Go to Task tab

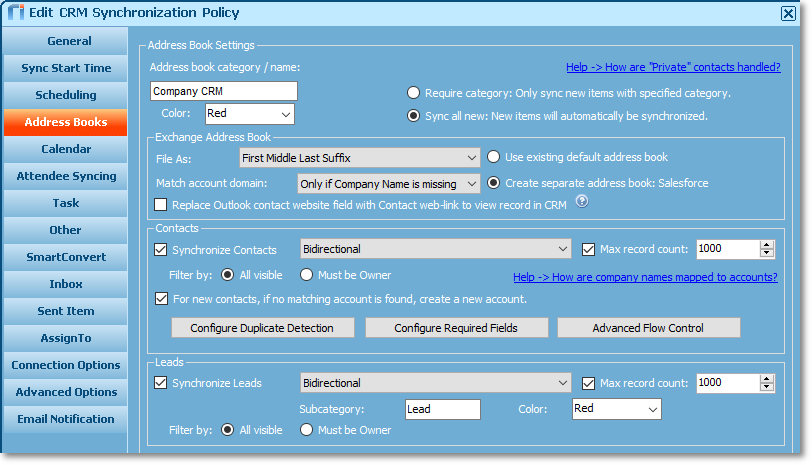point(66,203)
